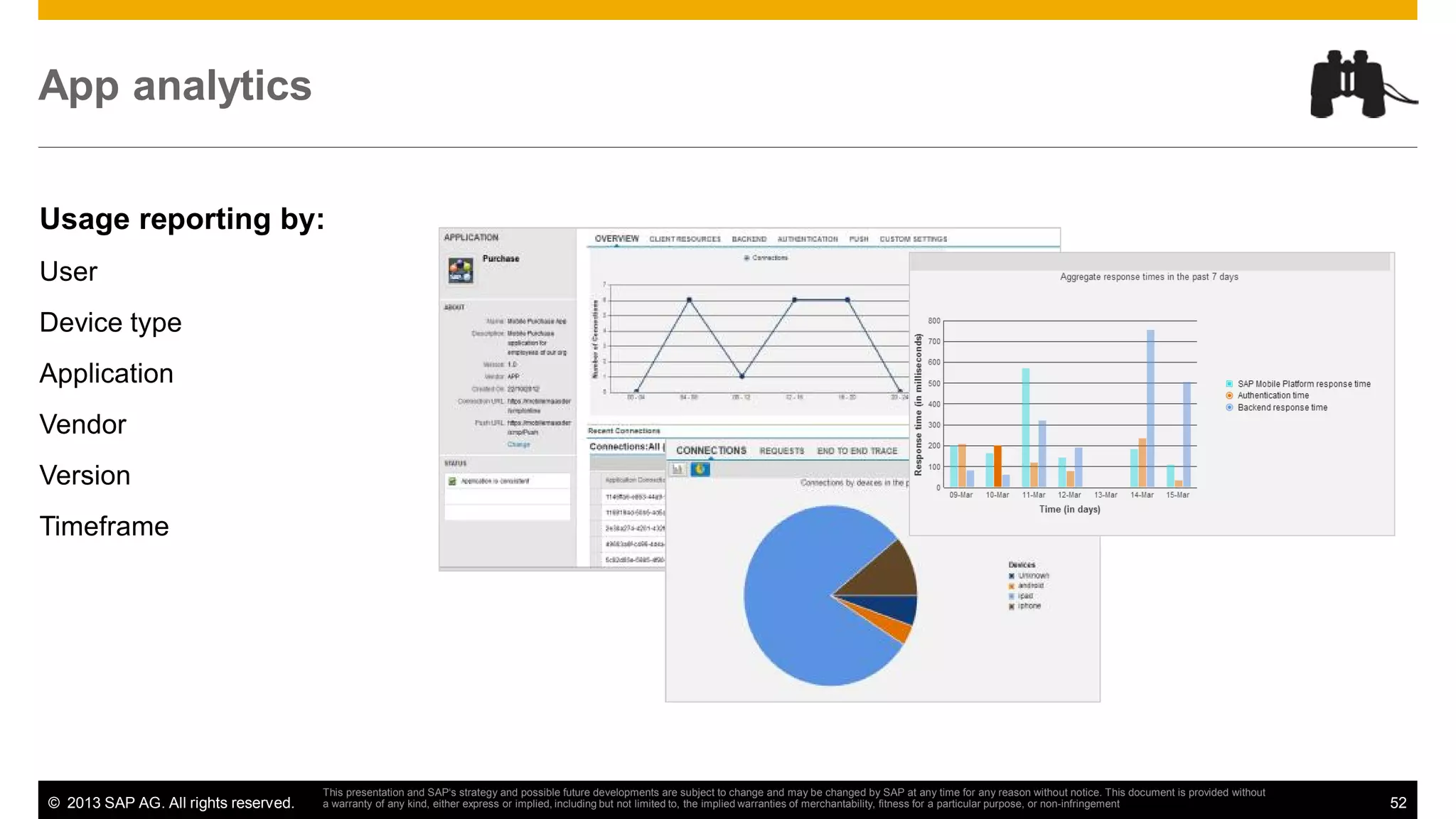
Task: Select the first connection row starting 1149
Action: pyautogui.click(x=634, y=496)
